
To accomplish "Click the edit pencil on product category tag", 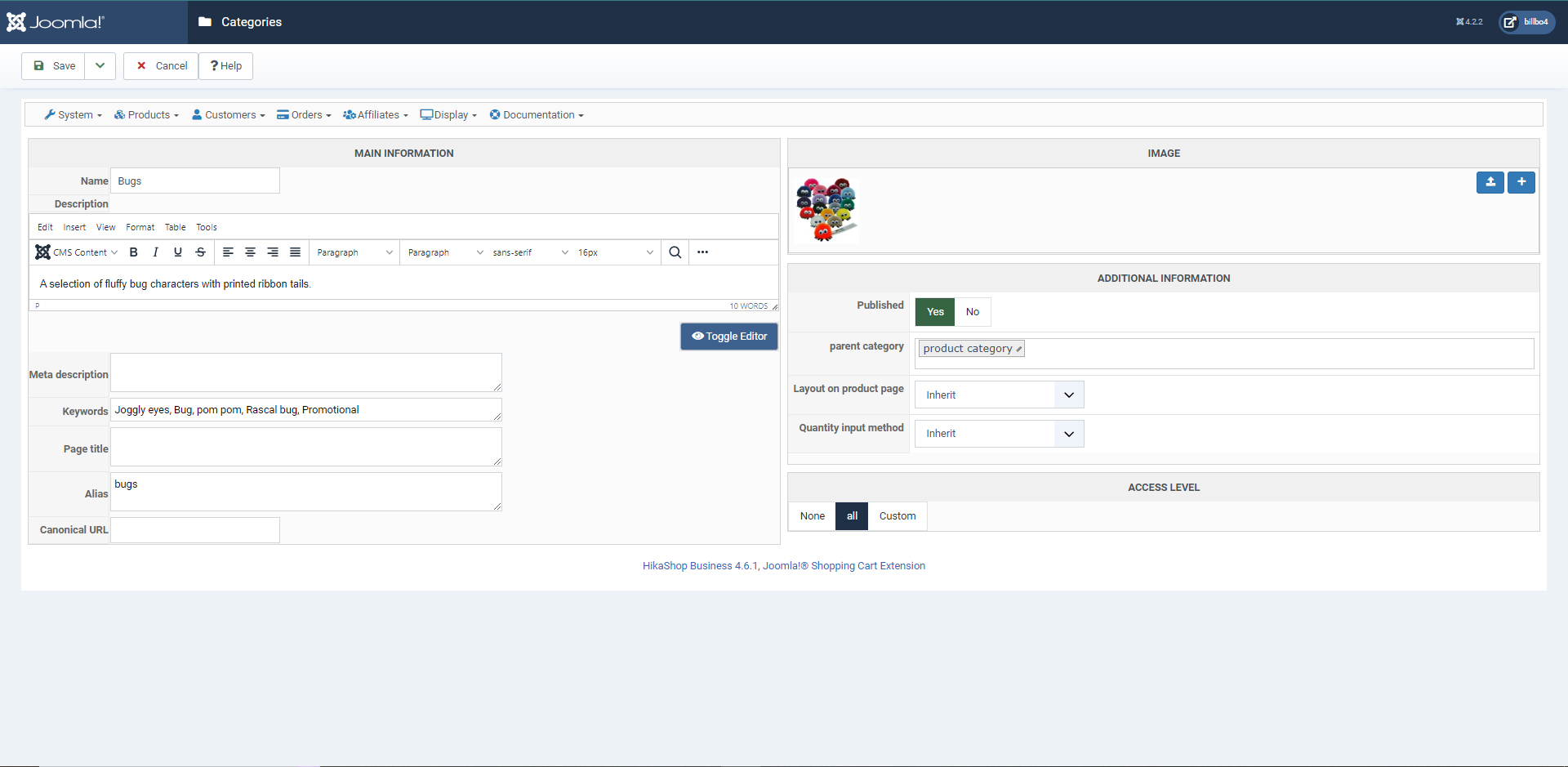I will pos(1019,349).
